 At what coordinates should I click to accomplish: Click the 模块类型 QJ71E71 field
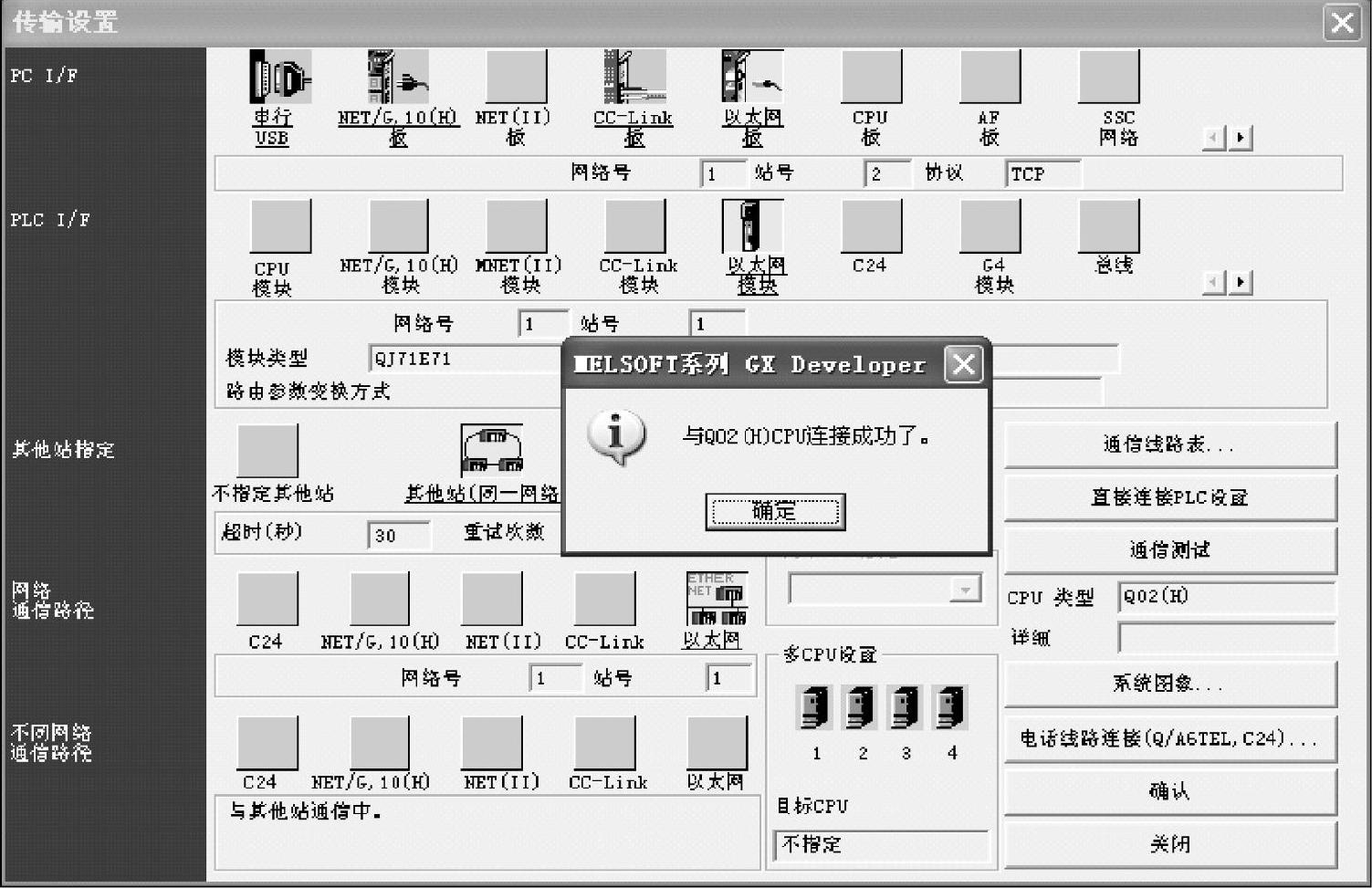466,359
